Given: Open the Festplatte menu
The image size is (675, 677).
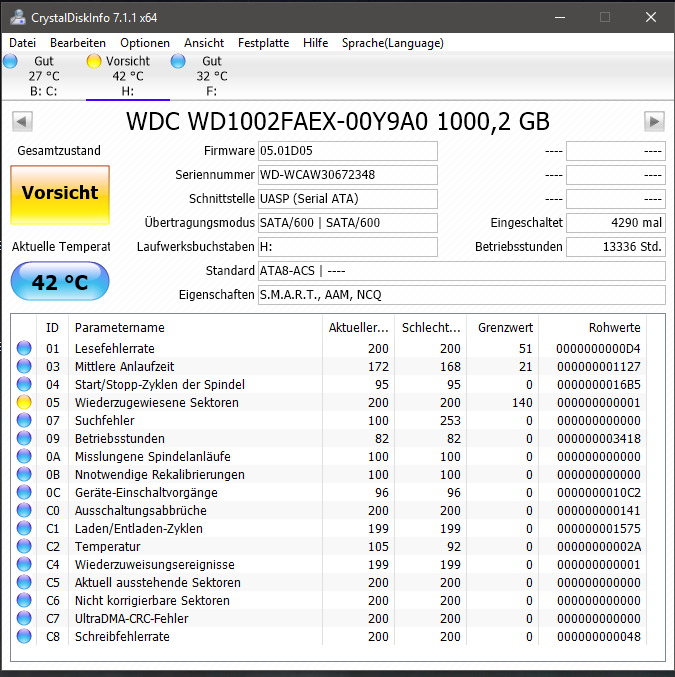Looking at the screenshot, I should point(263,43).
